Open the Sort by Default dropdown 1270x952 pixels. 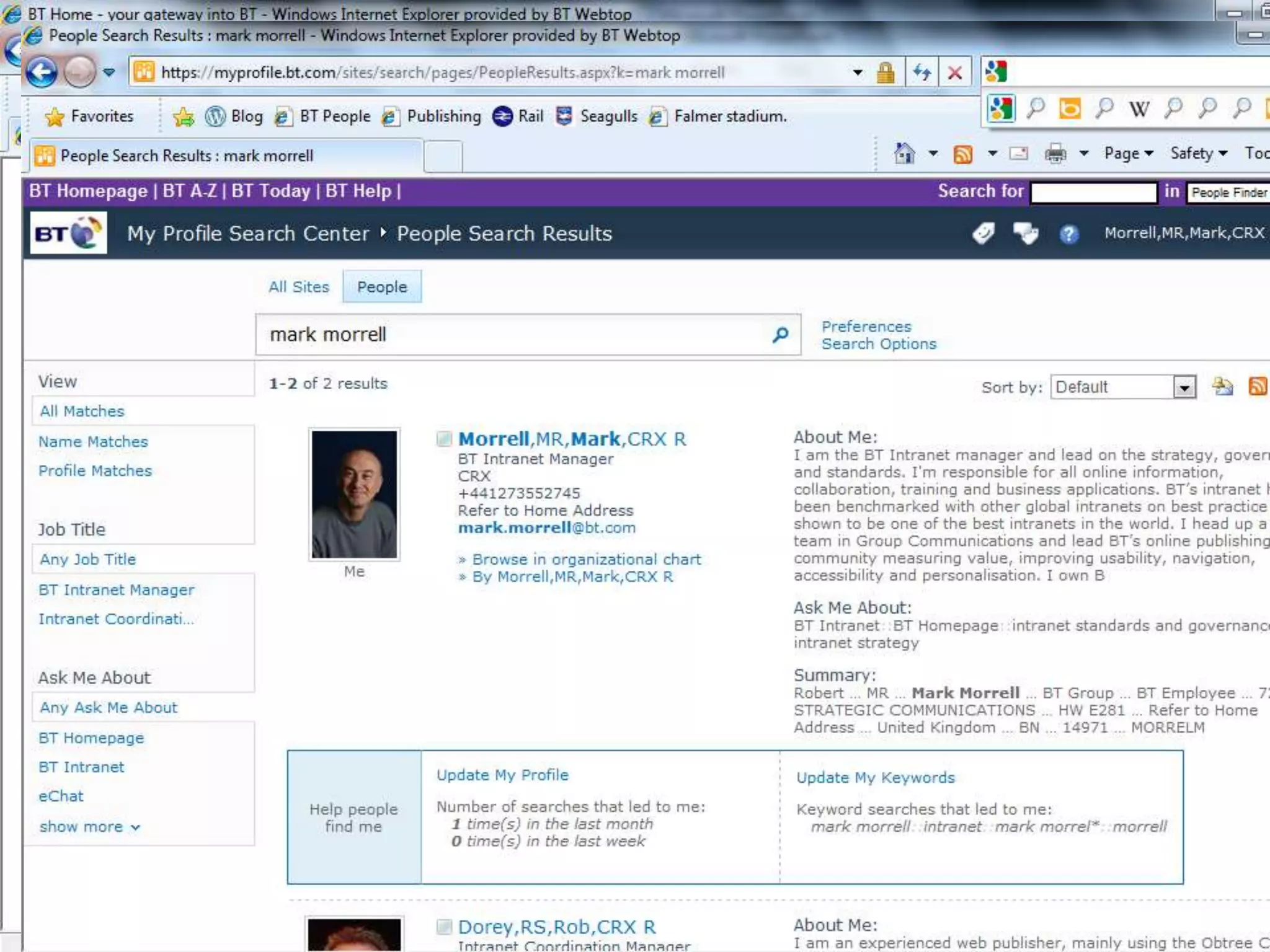click(x=1123, y=387)
